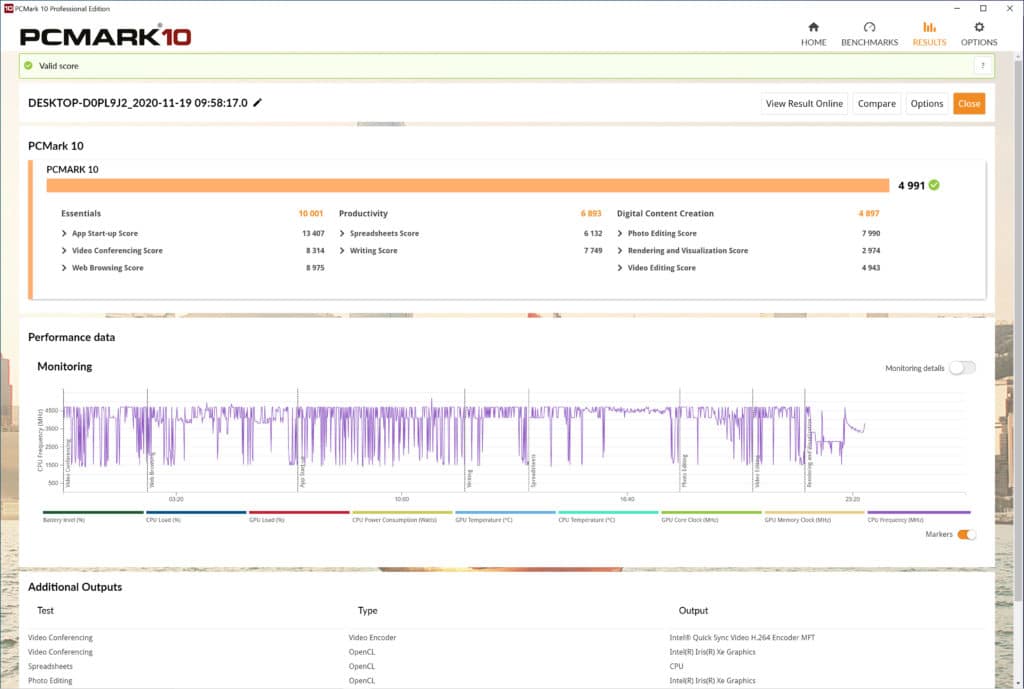This screenshot has width=1024, height=689.
Task: Click the App Startup marker on chart
Action: click(302, 472)
